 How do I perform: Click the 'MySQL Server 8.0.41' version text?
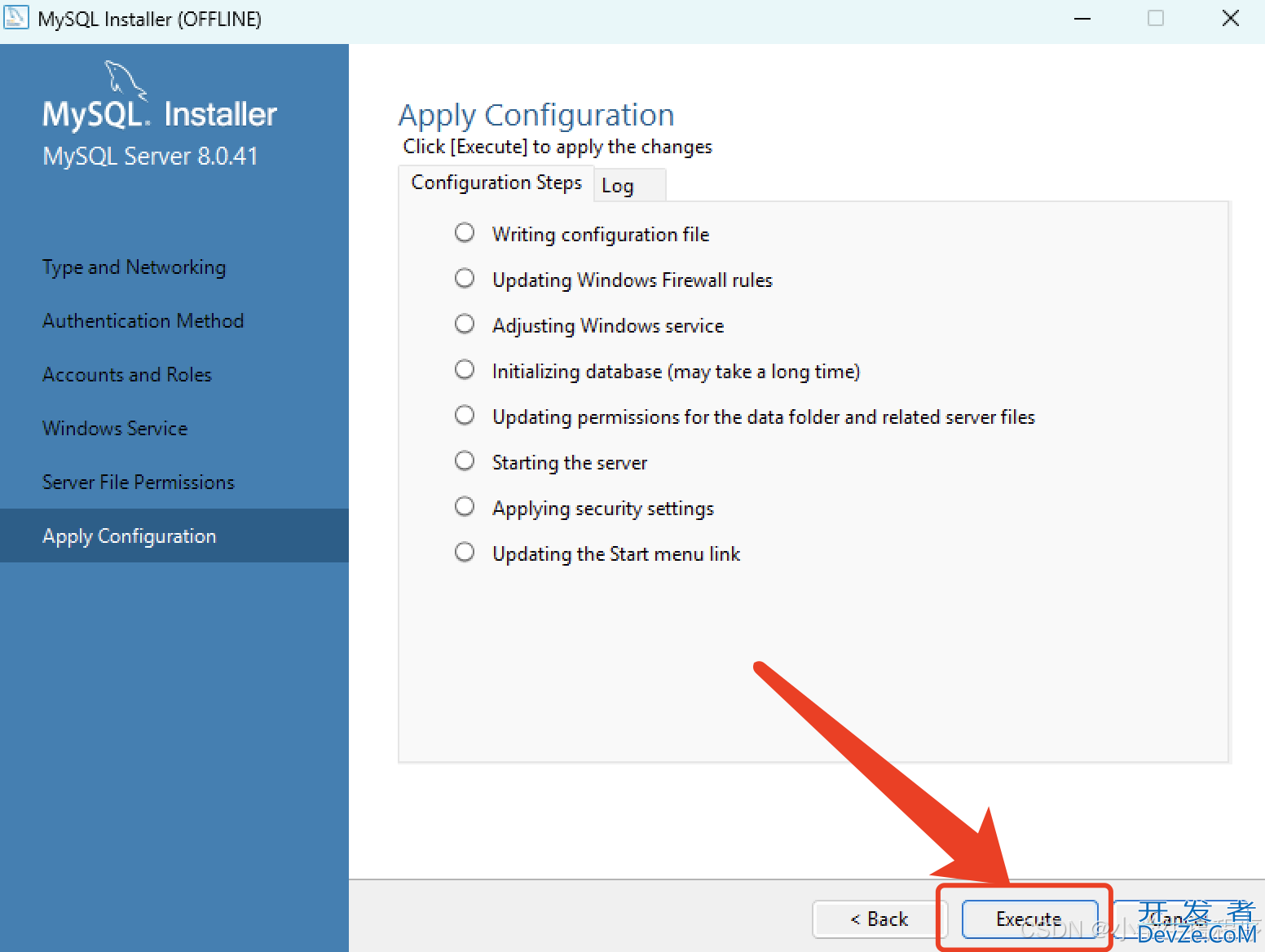(150, 156)
